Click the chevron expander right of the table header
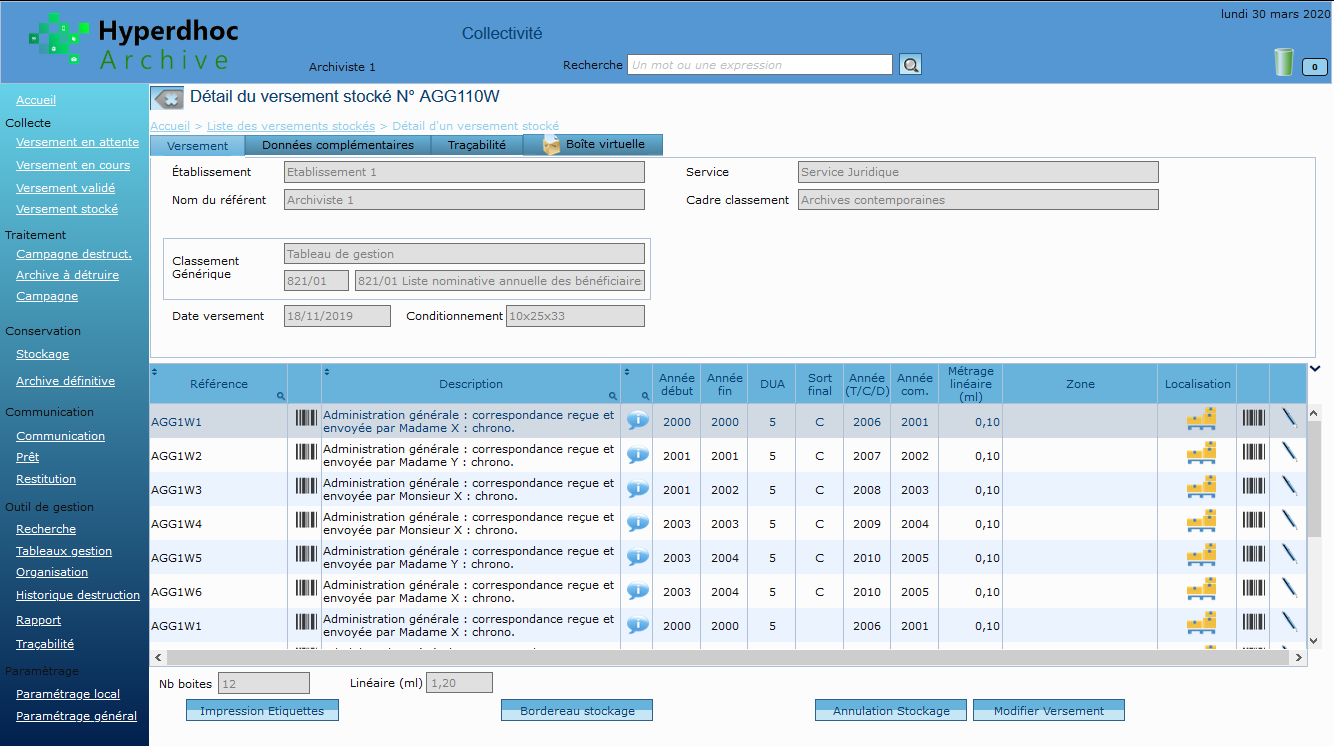1334x746 pixels. pyautogui.click(x=1315, y=369)
